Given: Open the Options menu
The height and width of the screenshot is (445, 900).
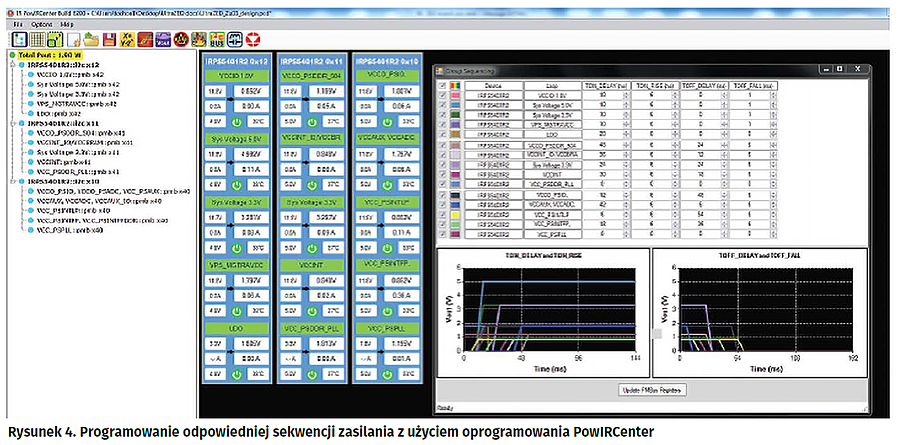Looking at the screenshot, I should (41, 22).
